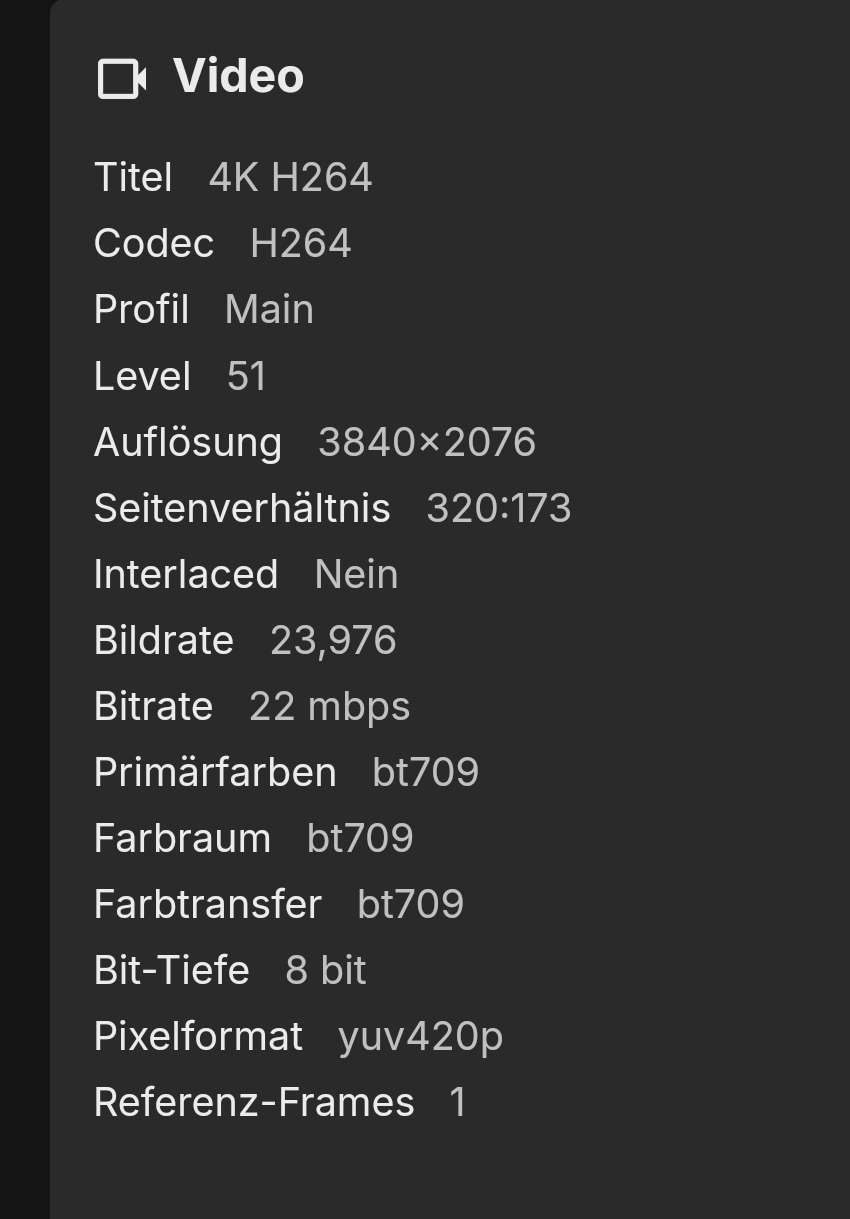This screenshot has height=1219, width=850.
Task: Click the Primärfarben value bt709
Action: (x=425, y=772)
